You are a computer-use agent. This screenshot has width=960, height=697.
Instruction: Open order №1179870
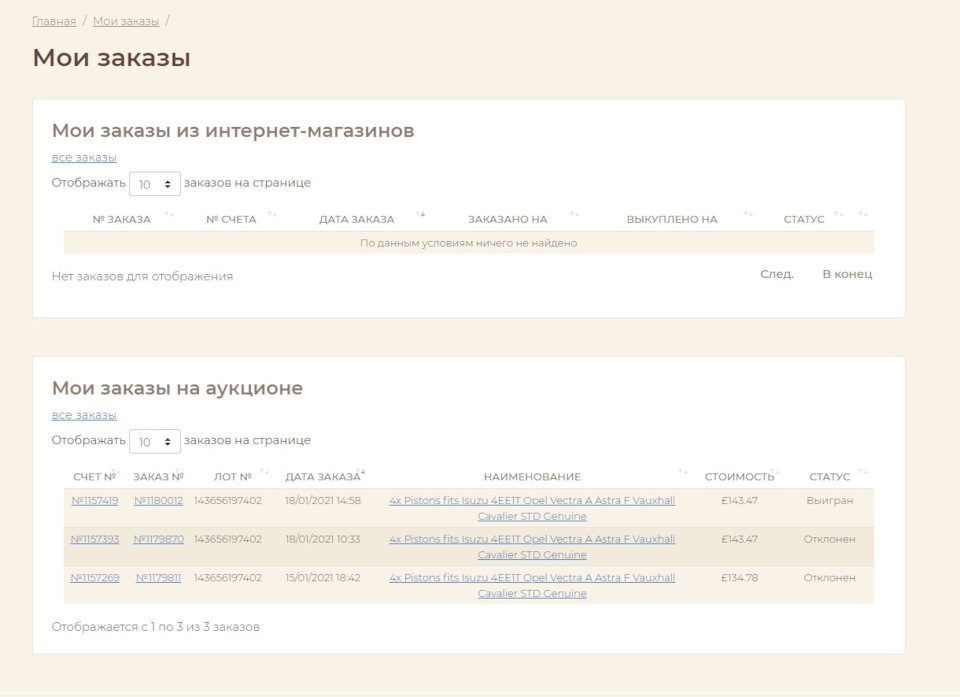point(159,539)
